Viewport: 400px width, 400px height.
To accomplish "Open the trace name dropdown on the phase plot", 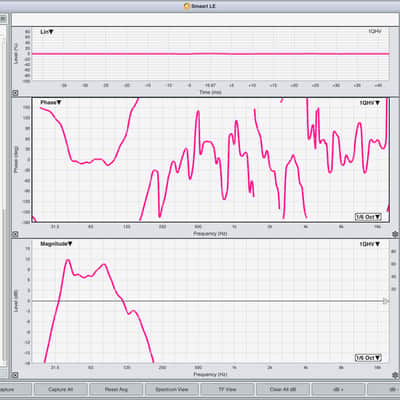I will pos(370,103).
